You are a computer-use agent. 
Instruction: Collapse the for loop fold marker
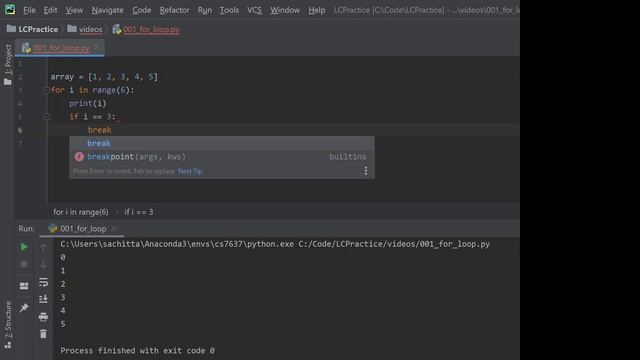click(x=47, y=90)
